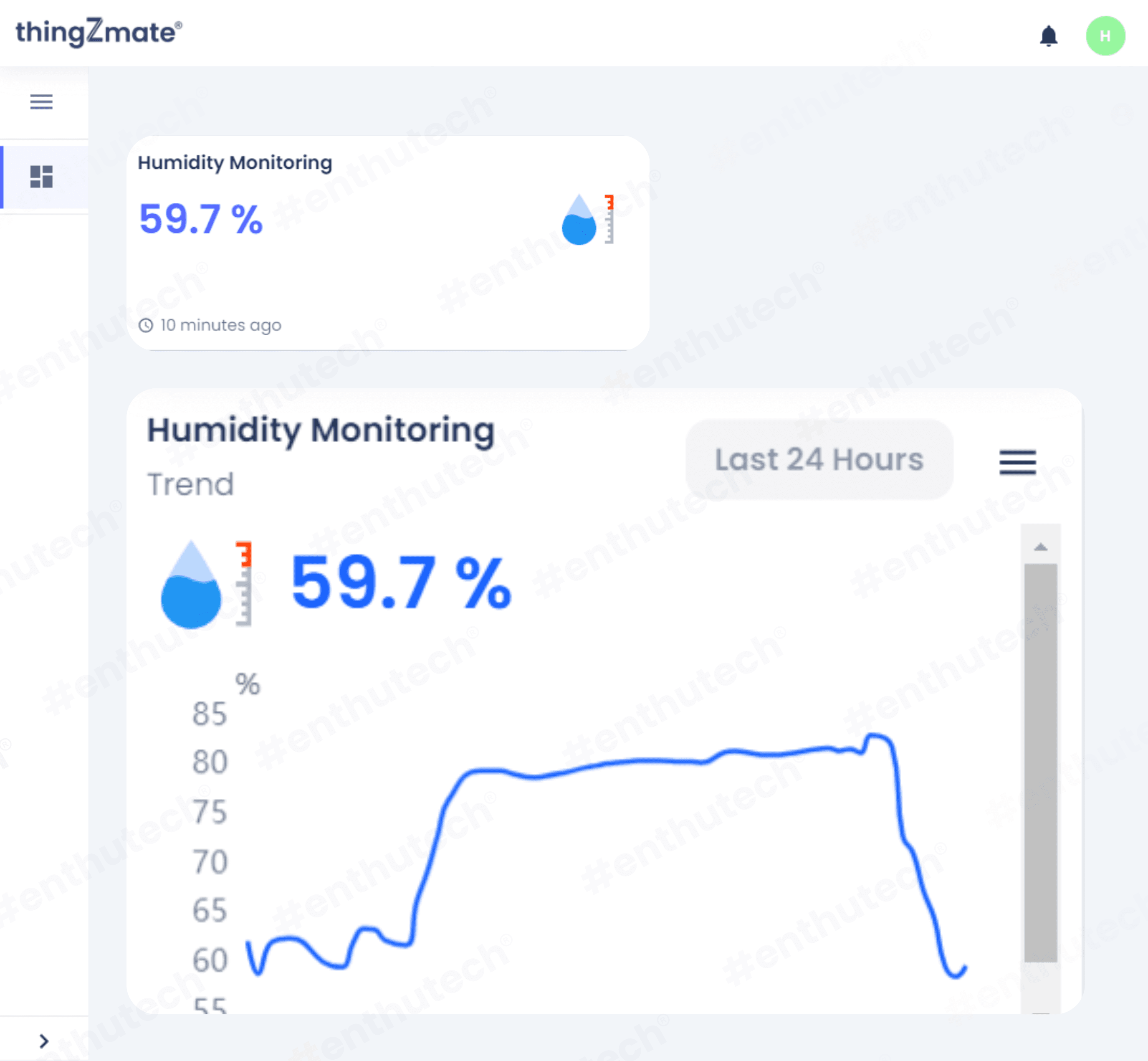Click the 80 label on the y-axis
The image size is (1148, 1061).
point(210,762)
